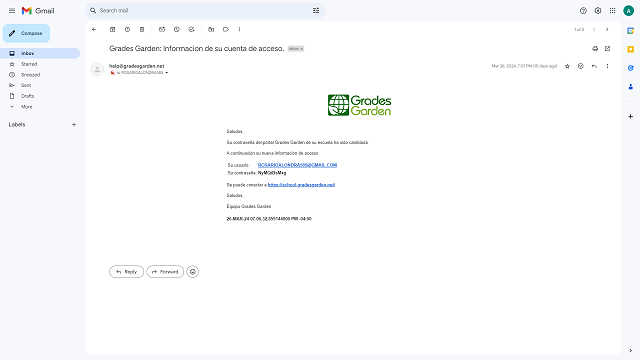
Task: Open the school.gradesgarden.net link
Action: [x=301, y=185]
